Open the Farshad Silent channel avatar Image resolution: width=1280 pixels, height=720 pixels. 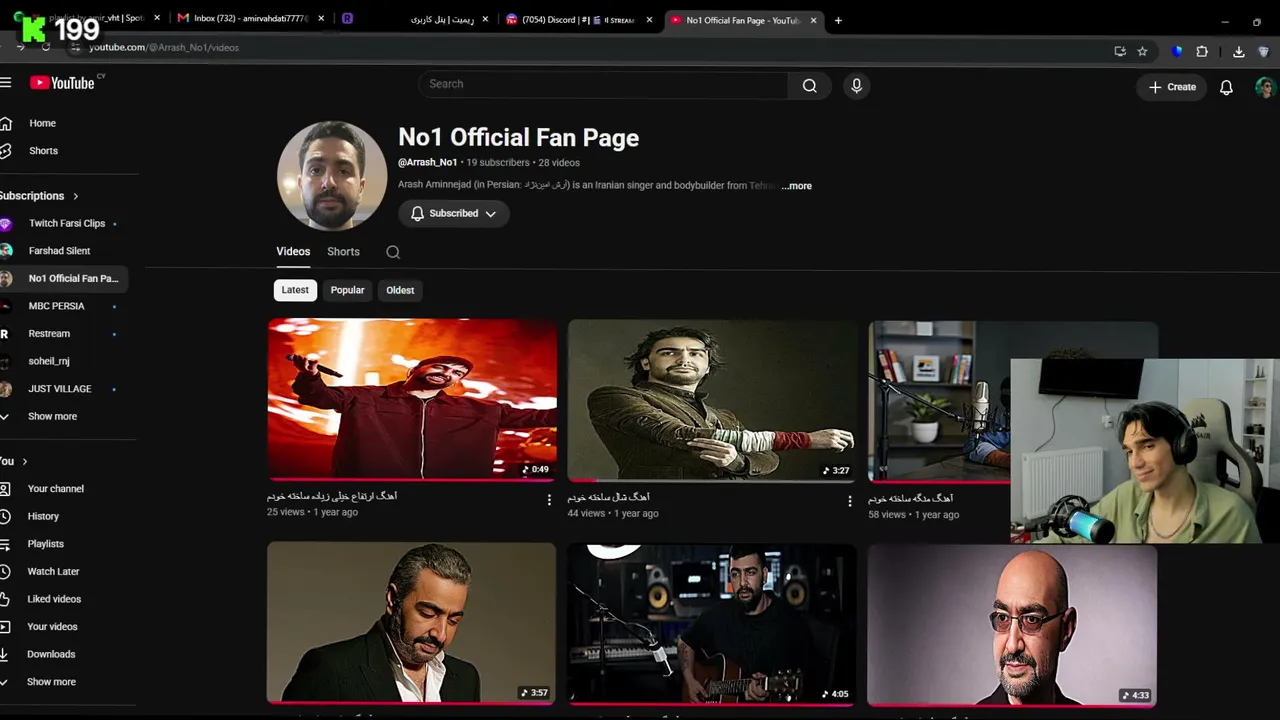tap(6, 251)
